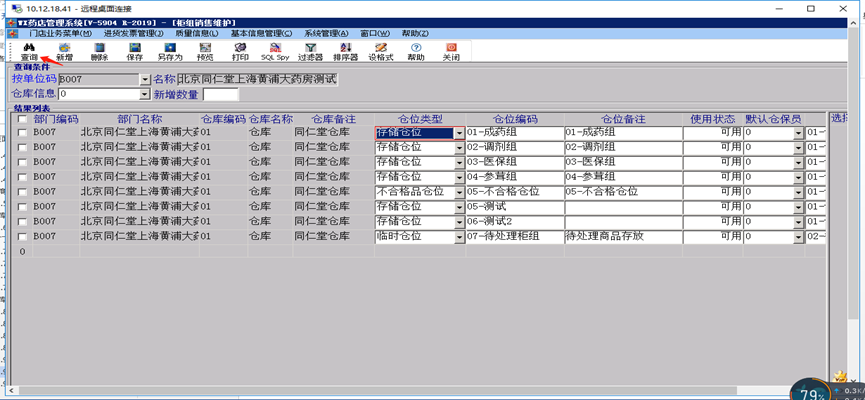Open the 帮助(Z) menu in the menu bar

tap(415, 33)
